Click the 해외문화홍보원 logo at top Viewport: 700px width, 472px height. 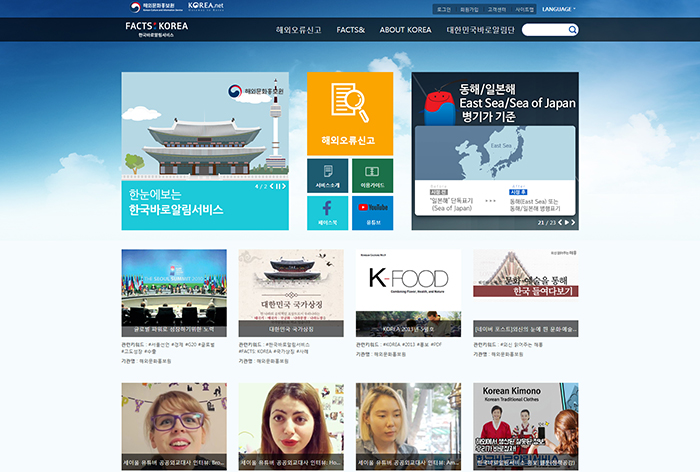click(156, 7)
